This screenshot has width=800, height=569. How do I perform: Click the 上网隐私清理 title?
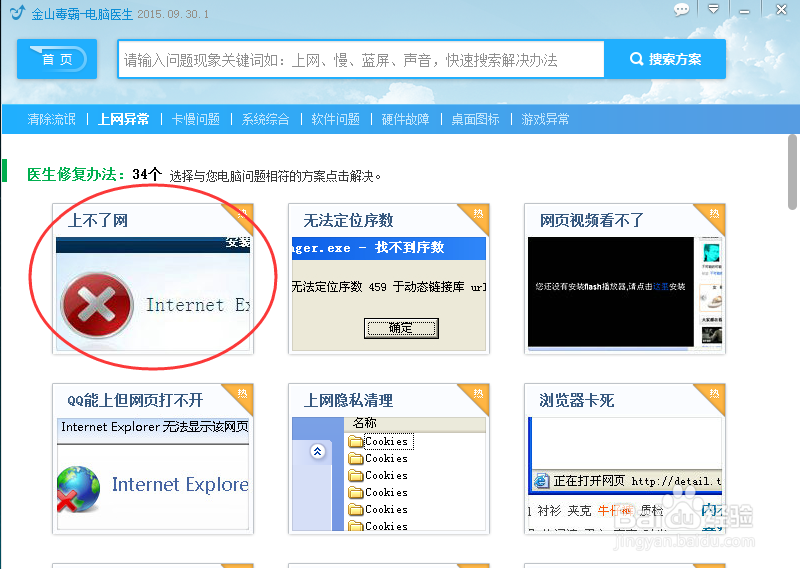[x=348, y=400]
